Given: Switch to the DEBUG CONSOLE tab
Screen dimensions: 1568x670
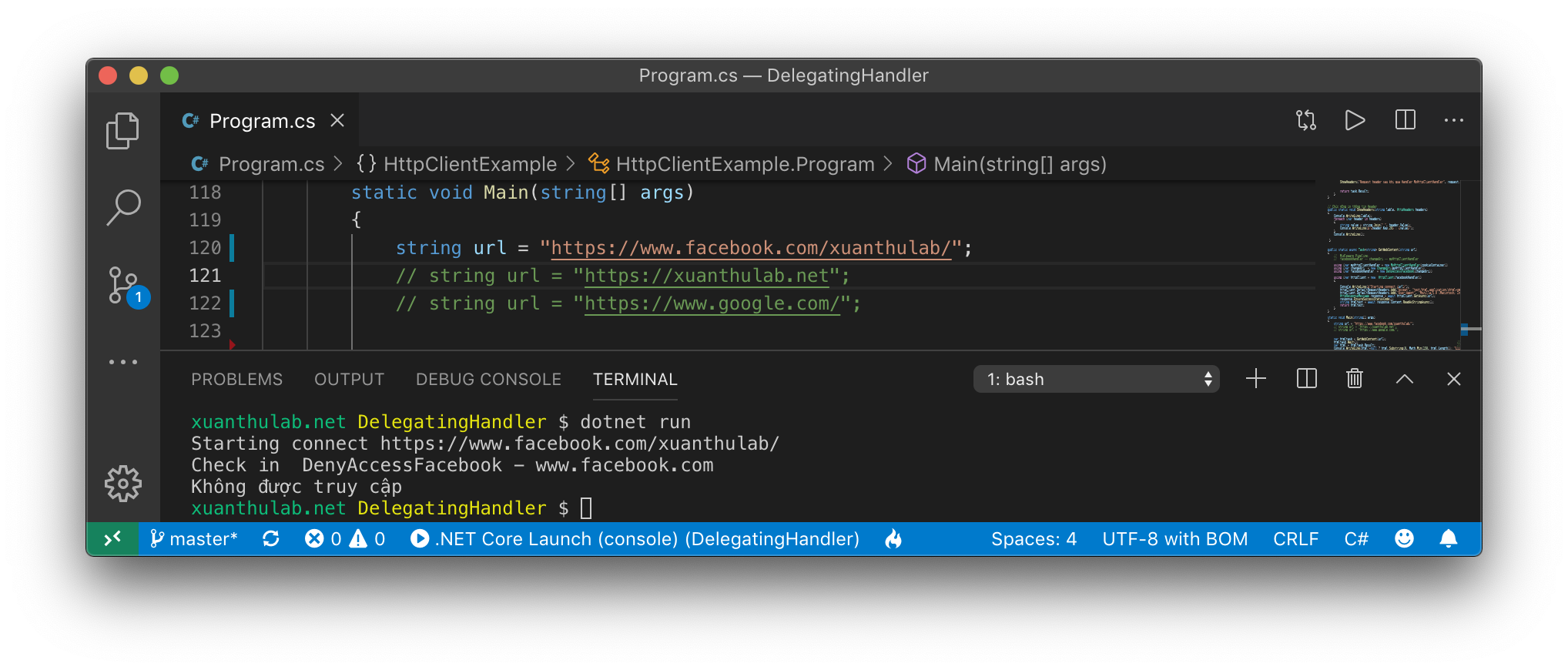Looking at the screenshot, I should [488, 380].
